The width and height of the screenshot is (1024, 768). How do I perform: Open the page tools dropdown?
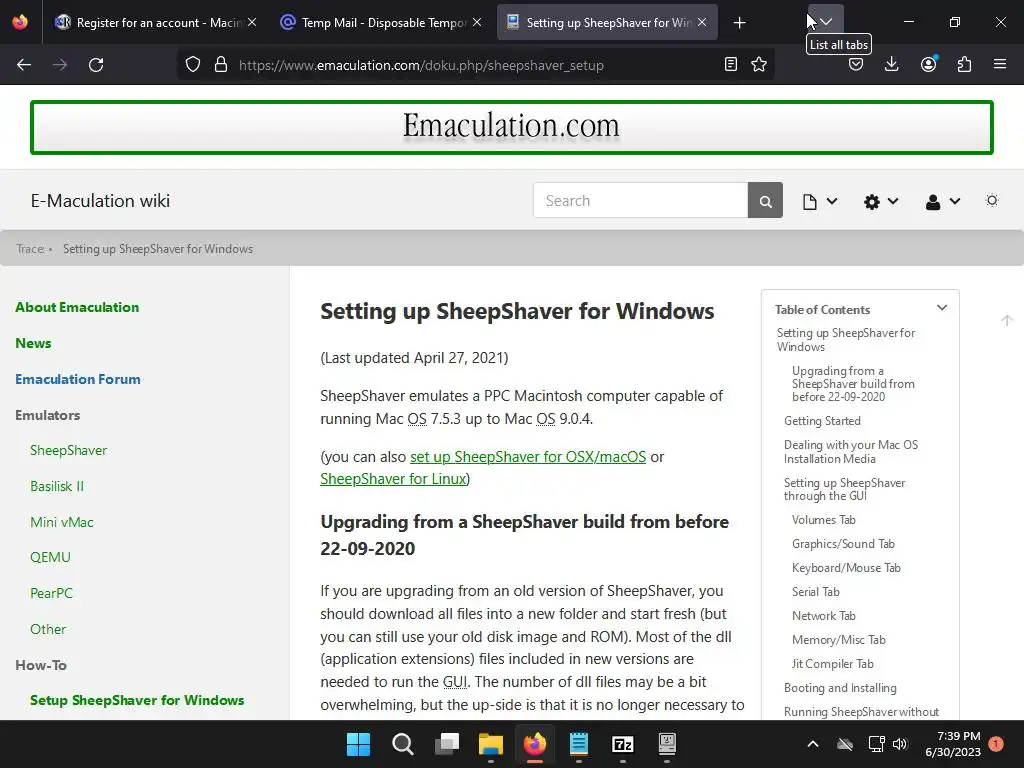tap(820, 201)
